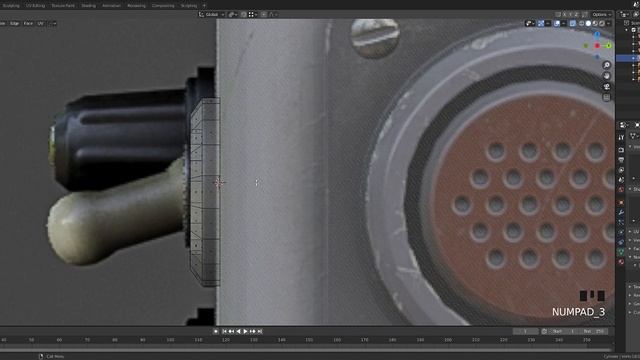Open the object type visibility dropdown
This screenshot has width=640, height=360.
coord(530,23)
